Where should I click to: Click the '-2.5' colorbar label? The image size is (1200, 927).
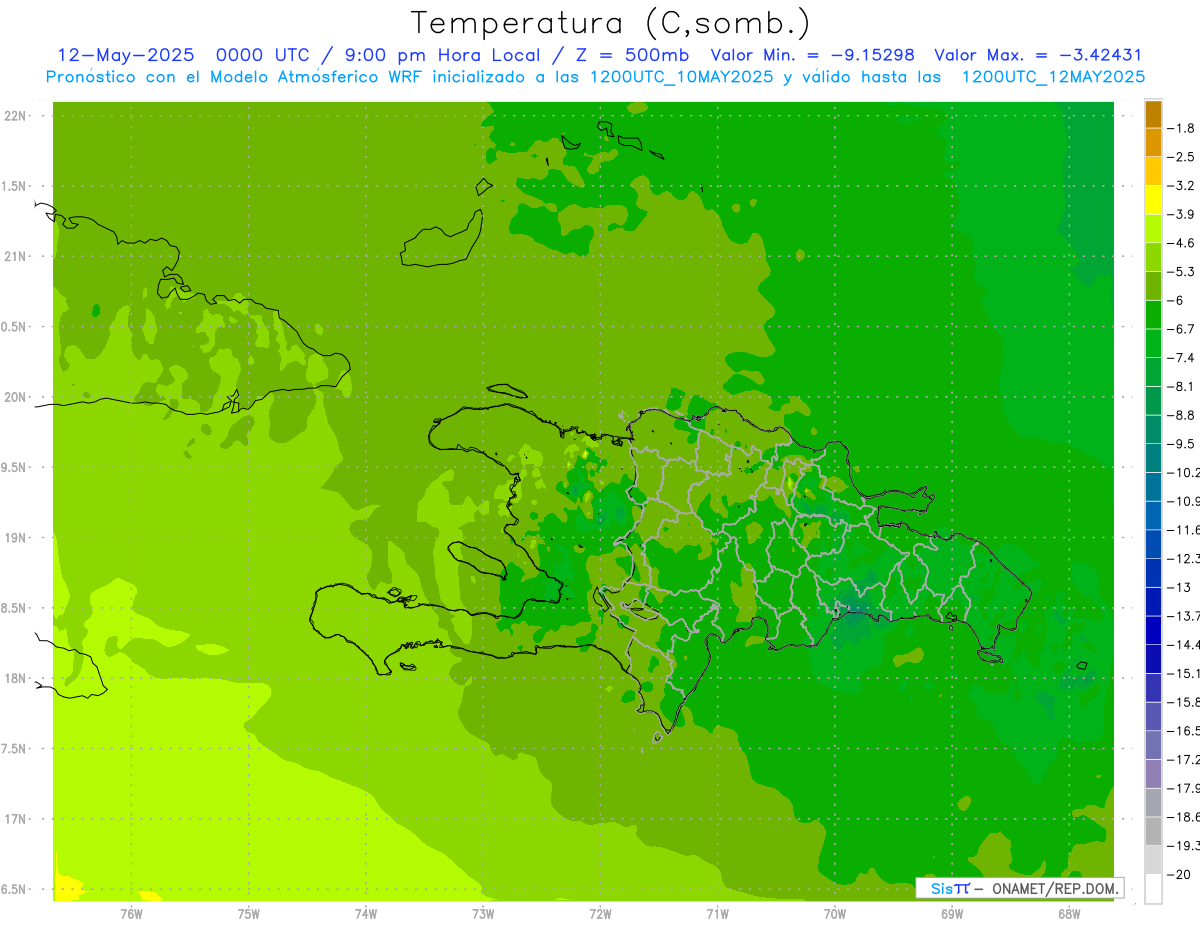tap(1182, 157)
